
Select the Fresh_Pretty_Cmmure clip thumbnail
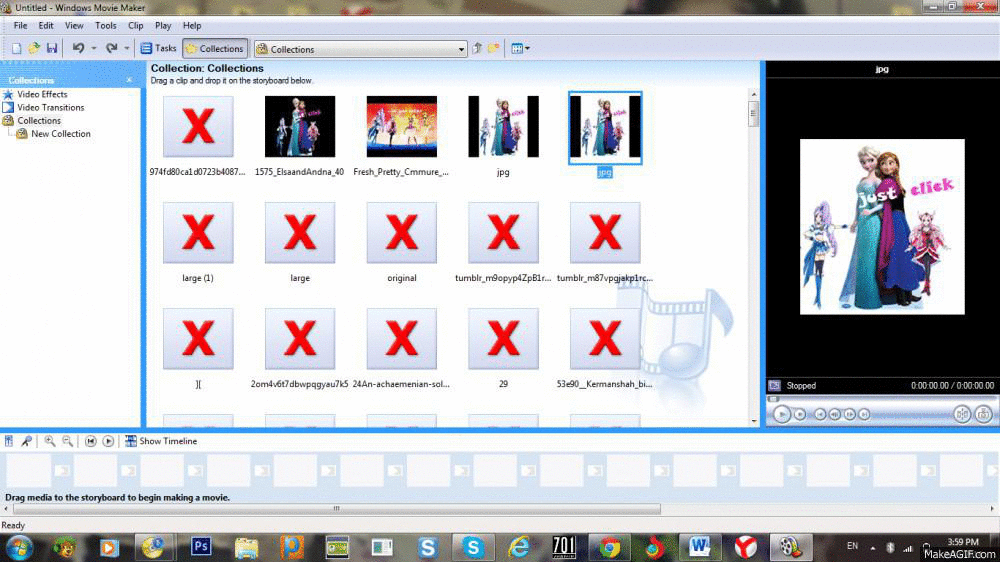point(401,127)
